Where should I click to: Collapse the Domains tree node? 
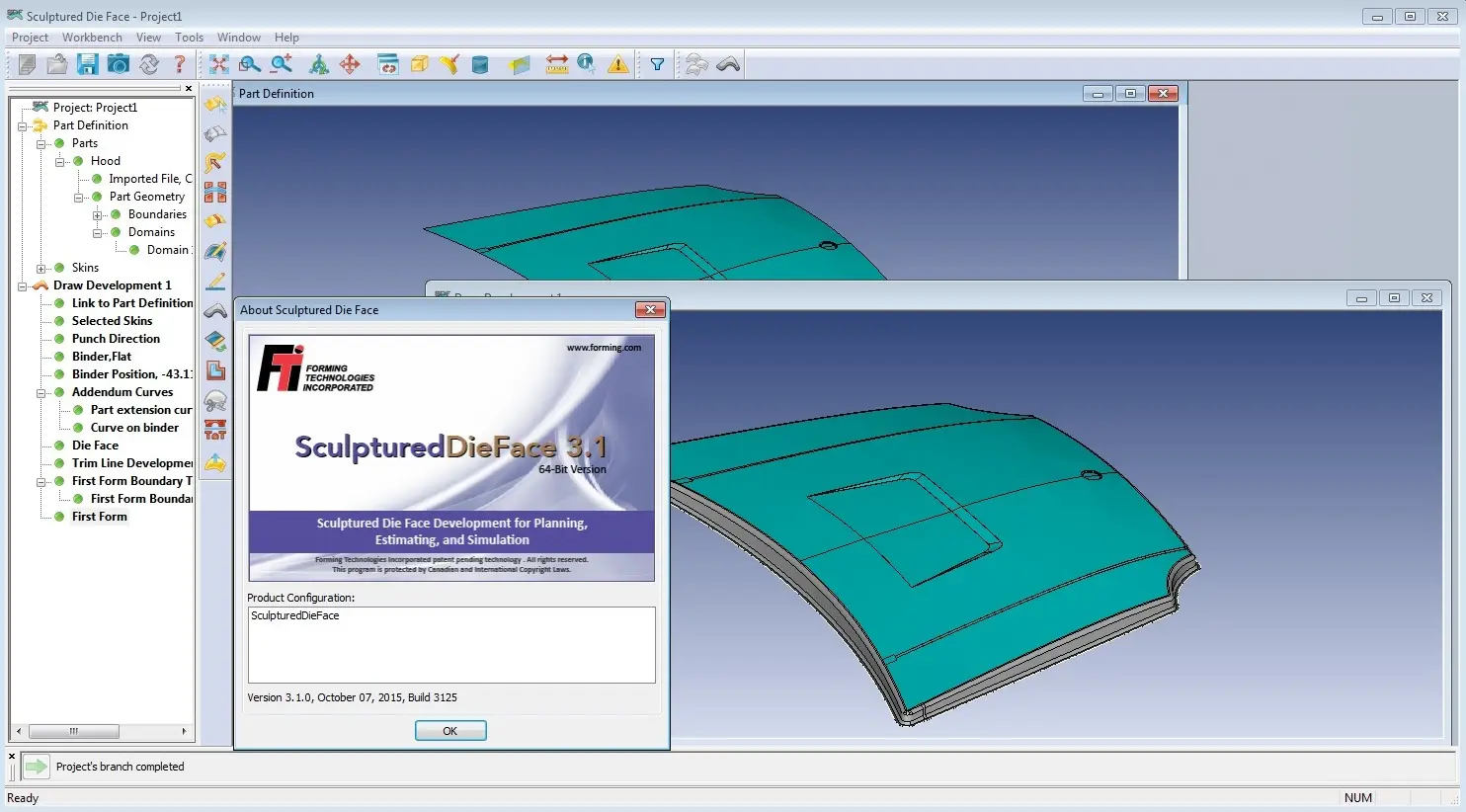(98, 233)
